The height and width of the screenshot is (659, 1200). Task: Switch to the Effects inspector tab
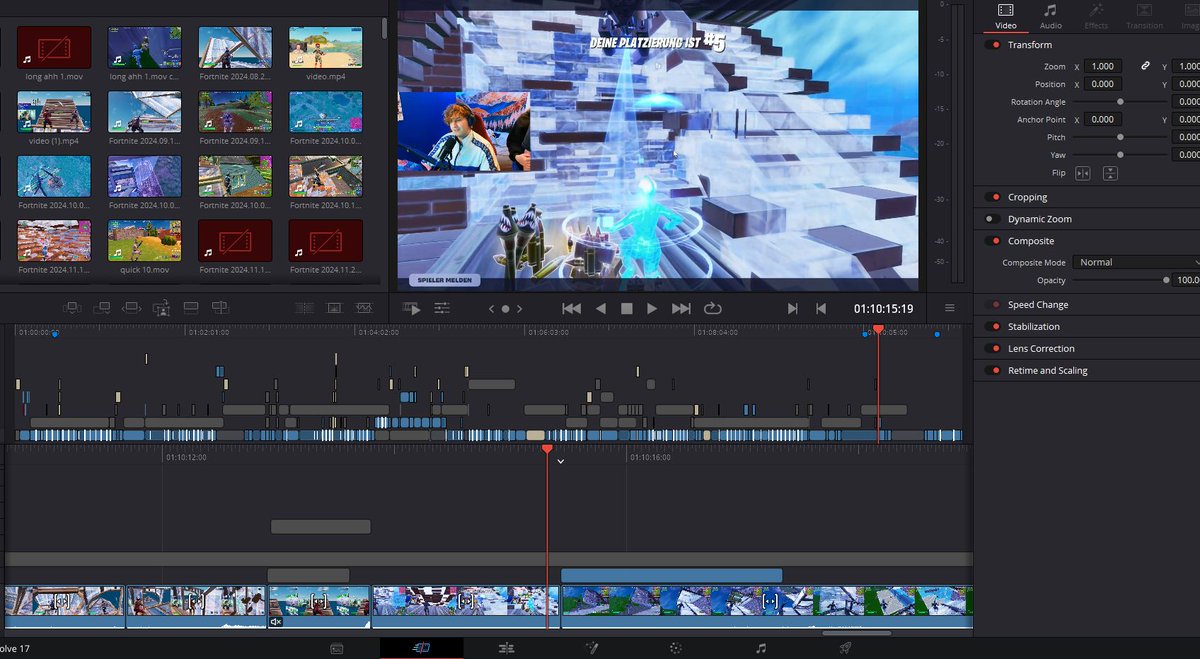point(1096,16)
